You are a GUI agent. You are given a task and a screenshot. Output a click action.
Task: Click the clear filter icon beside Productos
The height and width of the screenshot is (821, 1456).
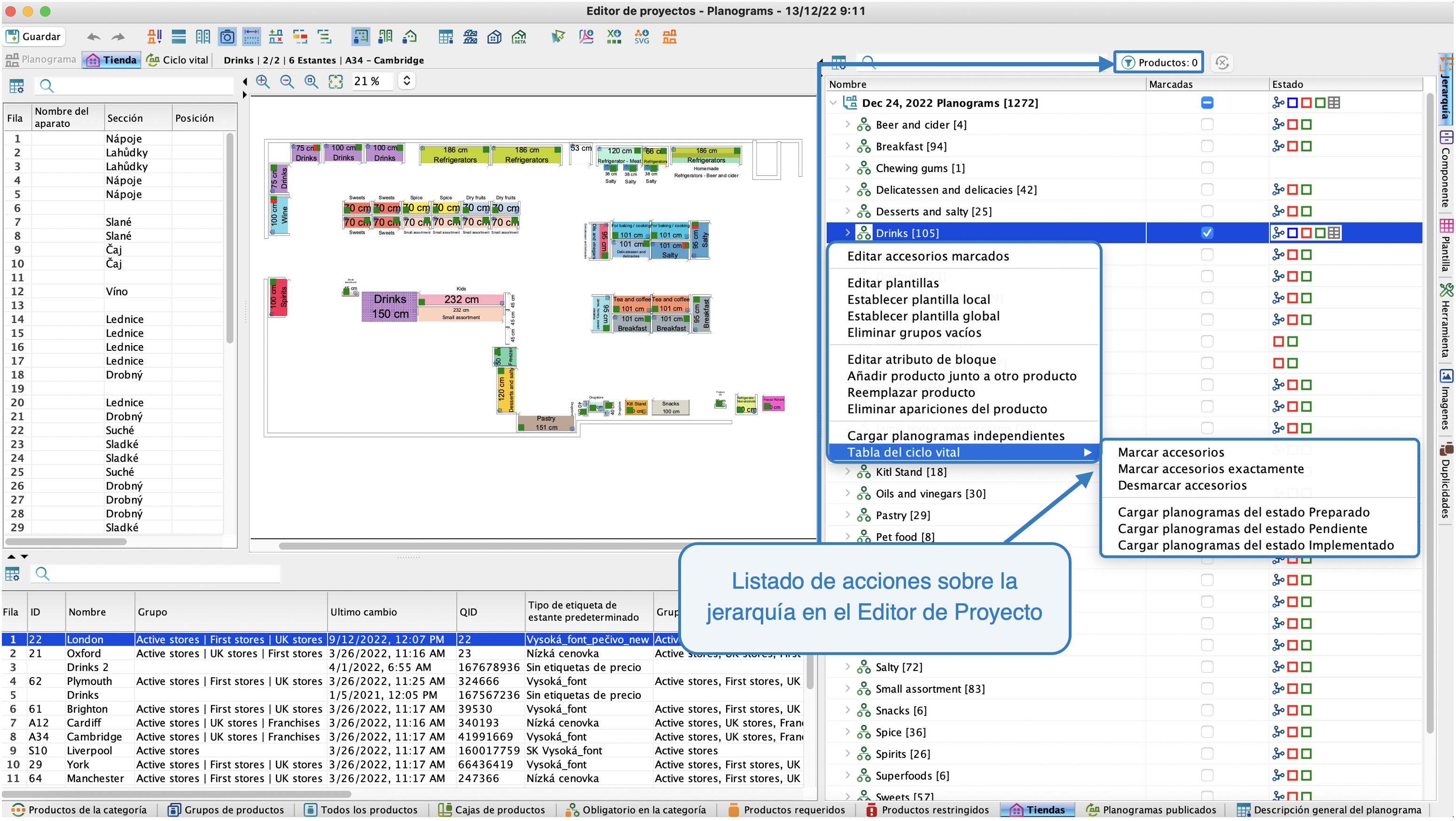click(x=1222, y=63)
